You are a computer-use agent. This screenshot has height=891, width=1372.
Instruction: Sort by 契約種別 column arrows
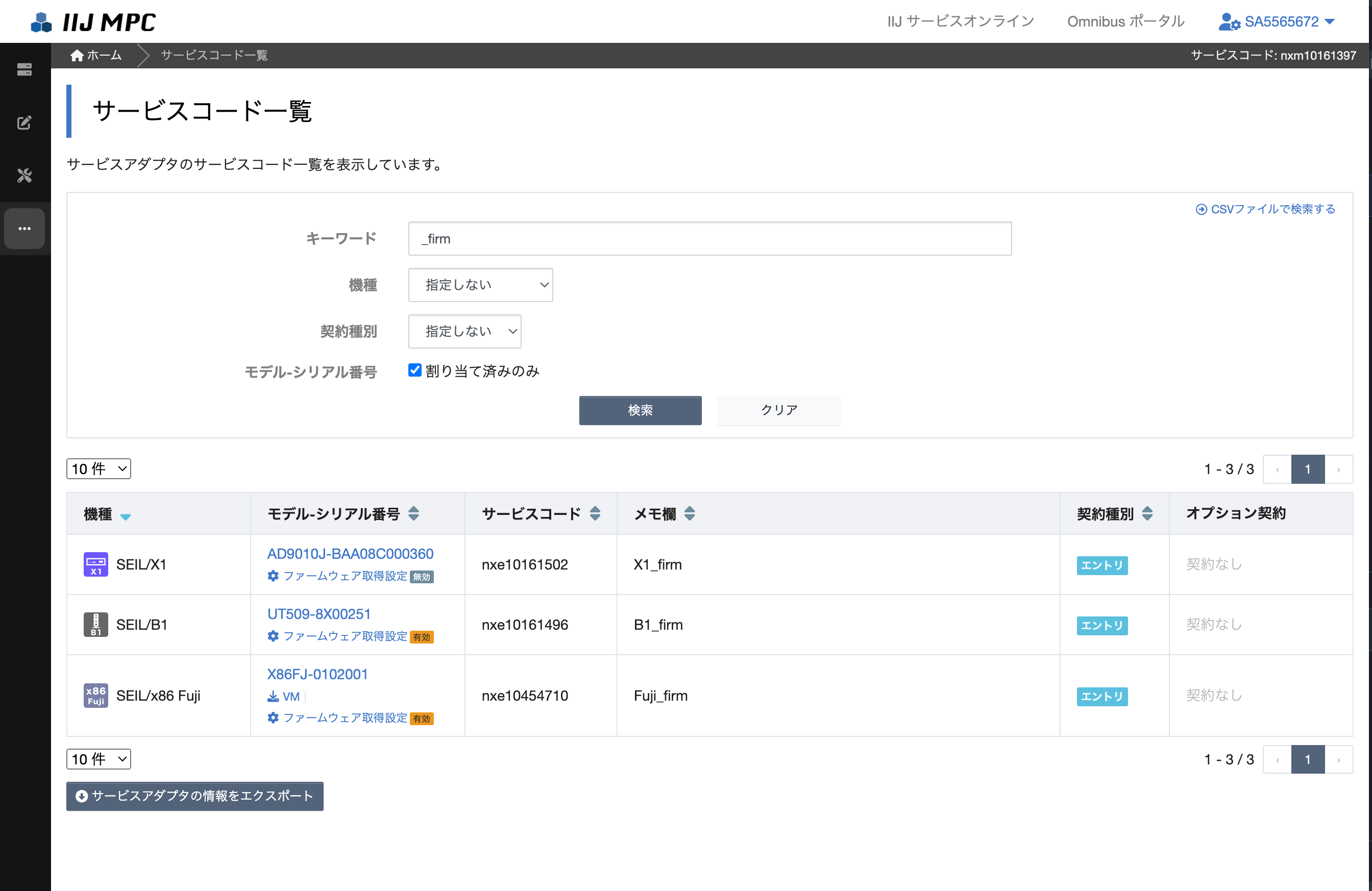(1147, 513)
